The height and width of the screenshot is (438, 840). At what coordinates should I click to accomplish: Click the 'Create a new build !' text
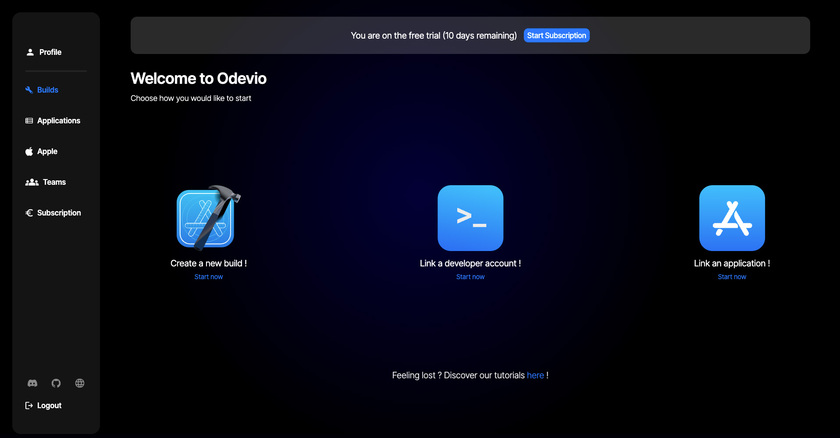tap(208, 263)
